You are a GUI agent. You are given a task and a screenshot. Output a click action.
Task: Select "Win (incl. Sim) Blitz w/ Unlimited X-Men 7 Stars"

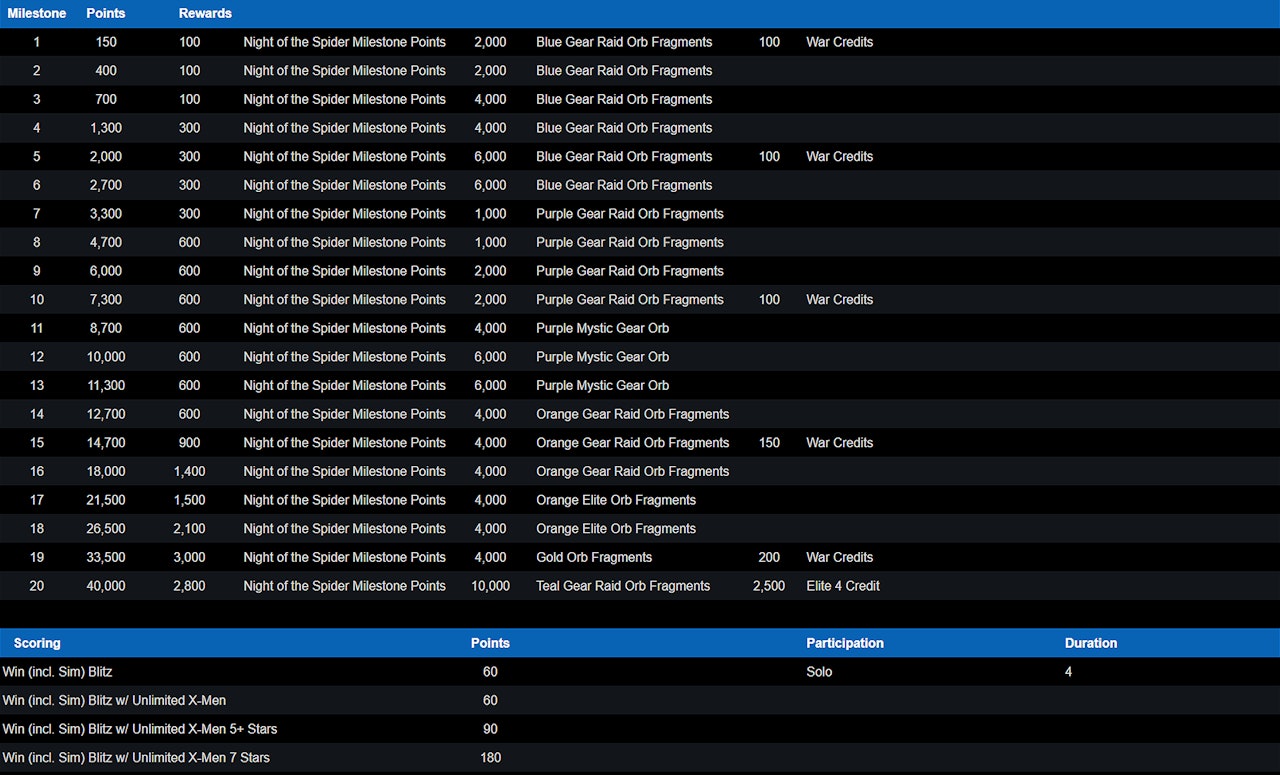pos(136,758)
